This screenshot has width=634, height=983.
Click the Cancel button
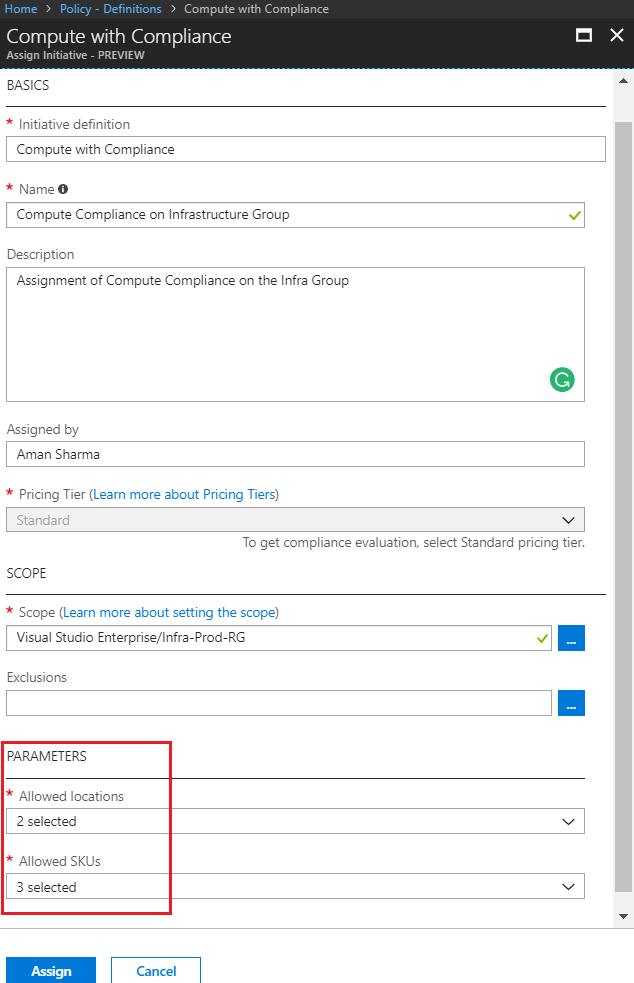156,970
